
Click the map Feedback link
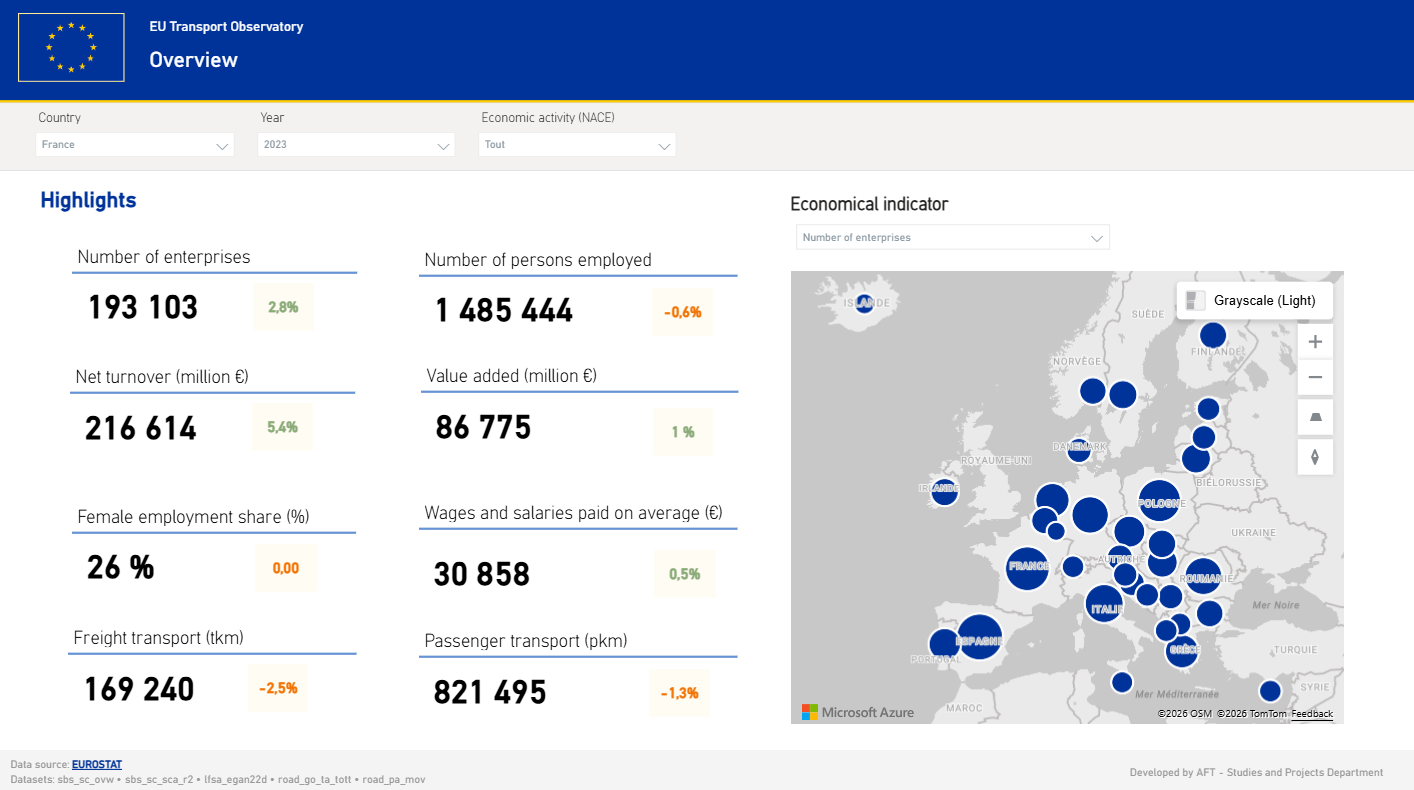click(1312, 714)
